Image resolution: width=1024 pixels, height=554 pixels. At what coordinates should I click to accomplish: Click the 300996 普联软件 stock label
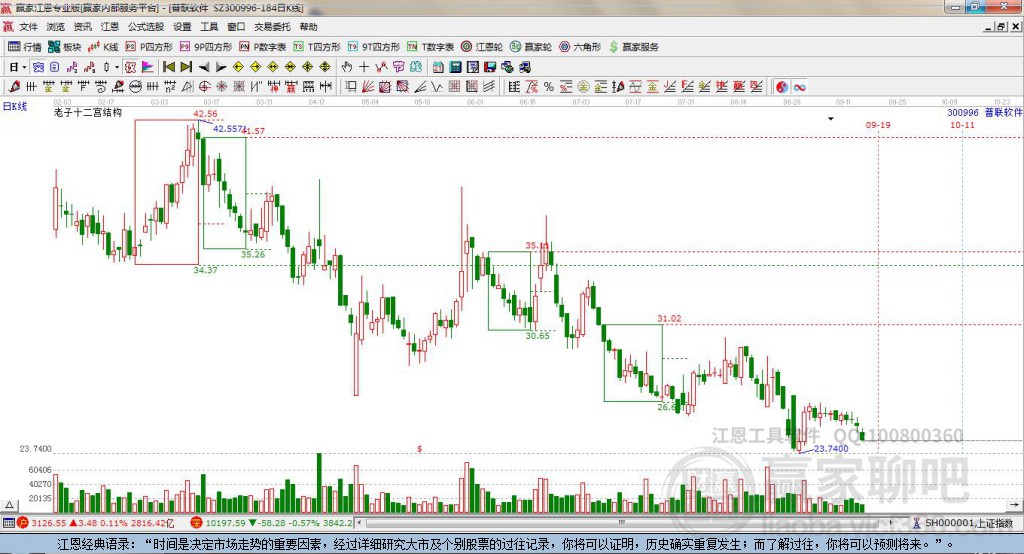[985, 112]
